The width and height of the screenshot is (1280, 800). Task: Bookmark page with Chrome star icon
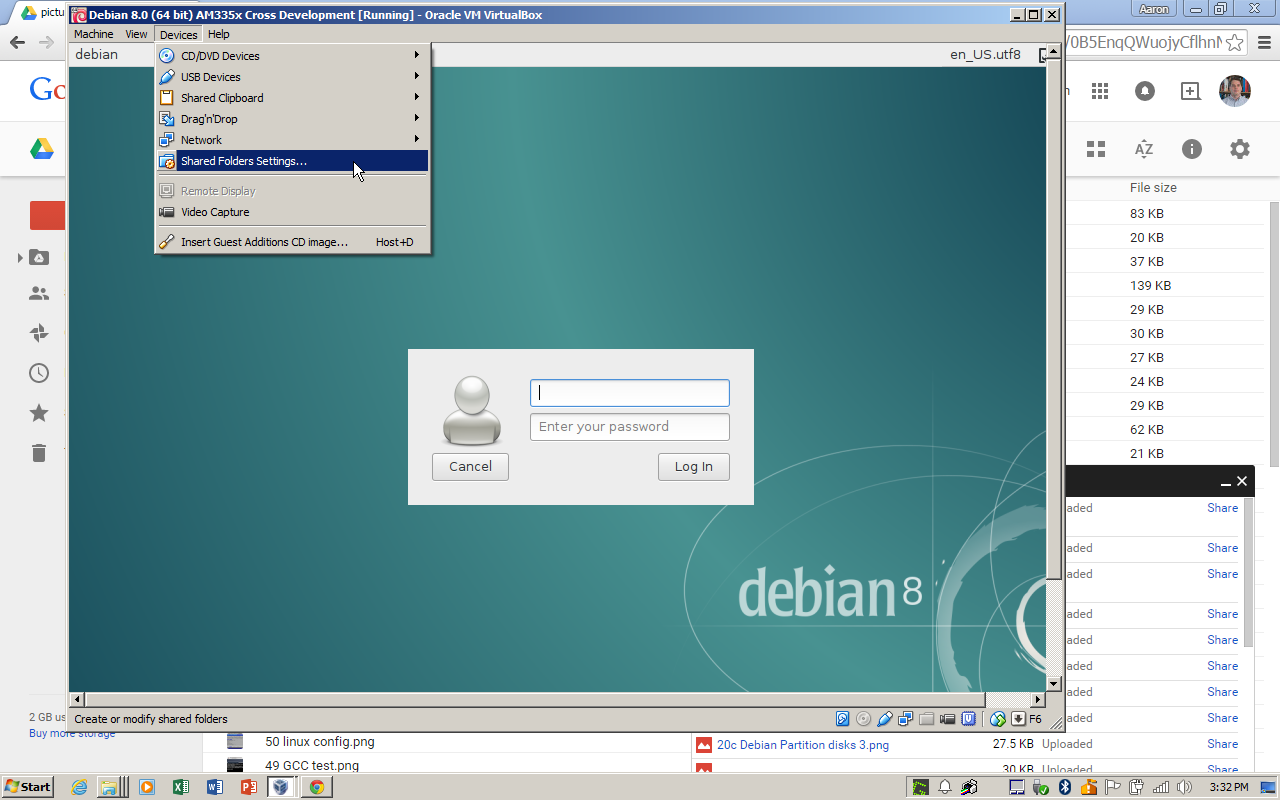coord(1236,43)
